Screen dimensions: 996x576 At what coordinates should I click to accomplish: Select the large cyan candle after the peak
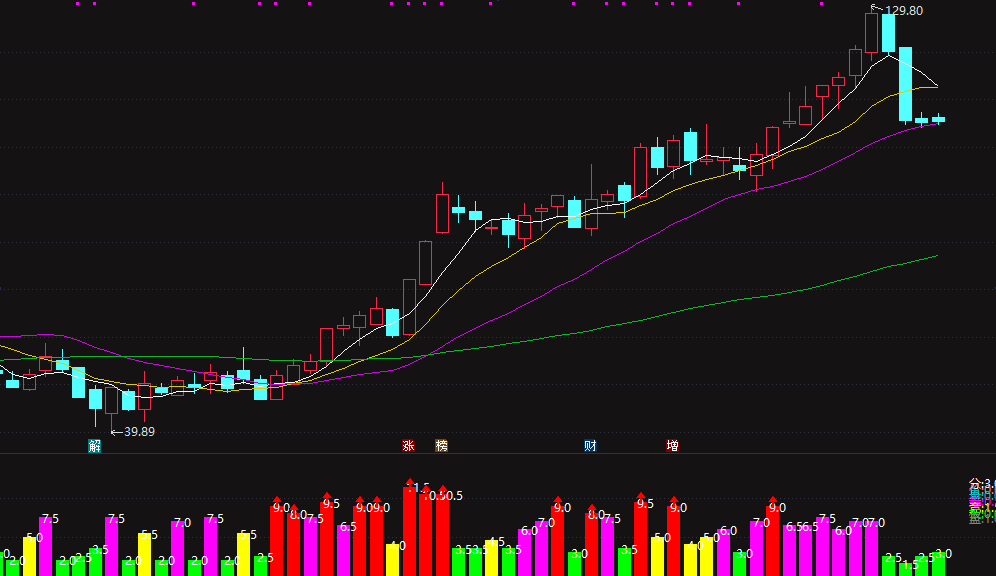(x=905, y=84)
